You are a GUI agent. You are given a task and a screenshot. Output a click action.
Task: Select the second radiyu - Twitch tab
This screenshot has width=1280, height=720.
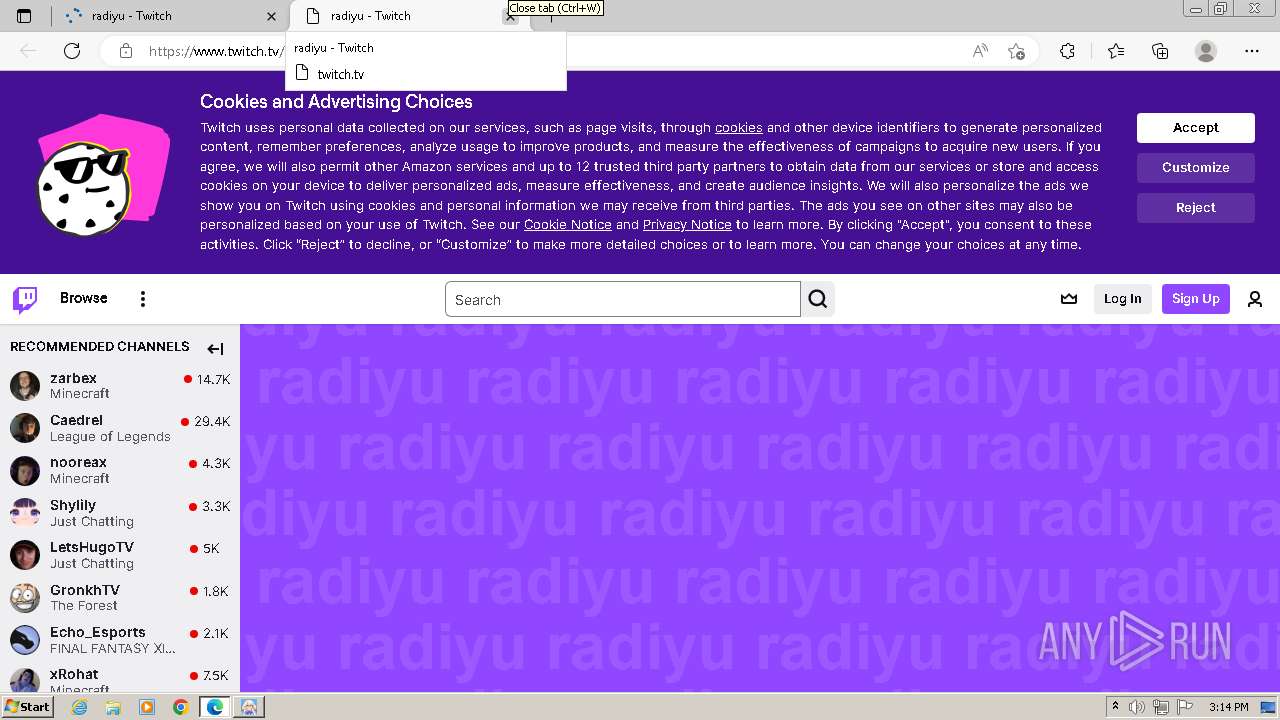(x=408, y=16)
